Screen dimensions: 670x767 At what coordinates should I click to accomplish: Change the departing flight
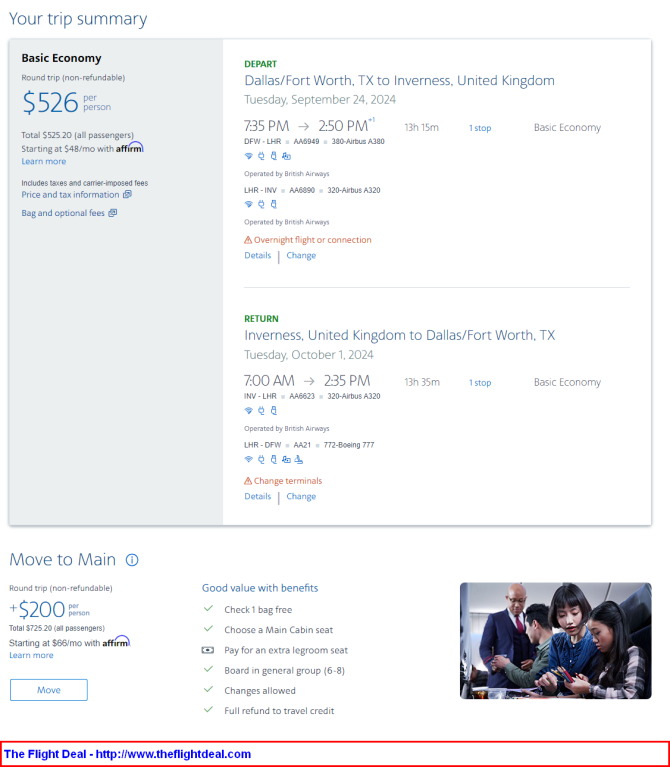[301, 255]
